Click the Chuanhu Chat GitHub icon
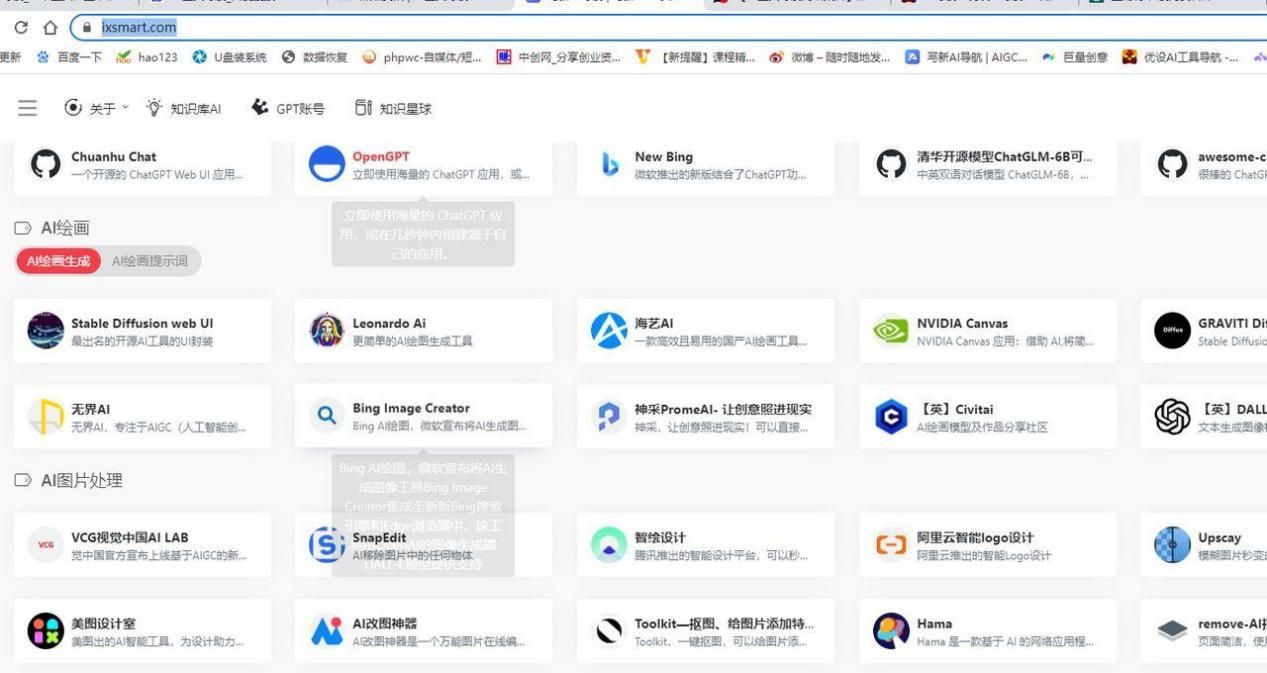Viewport: 1267px width, 673px height. (46, 165)
